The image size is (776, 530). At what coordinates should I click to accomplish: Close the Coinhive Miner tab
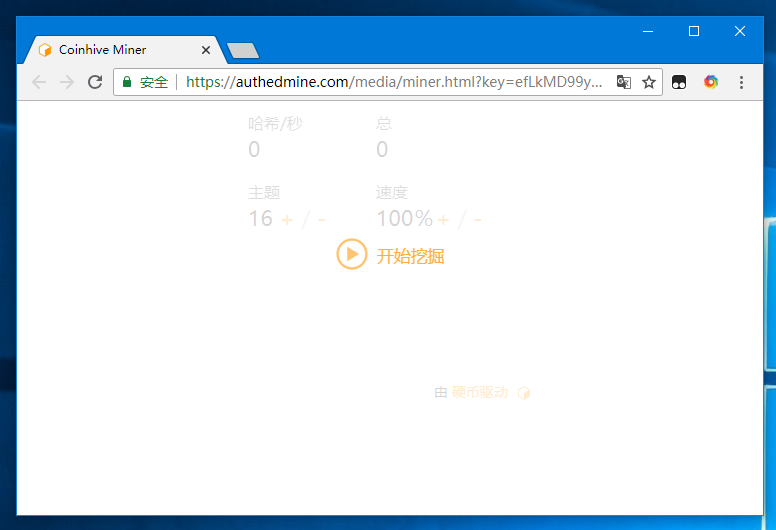(206, 50)
